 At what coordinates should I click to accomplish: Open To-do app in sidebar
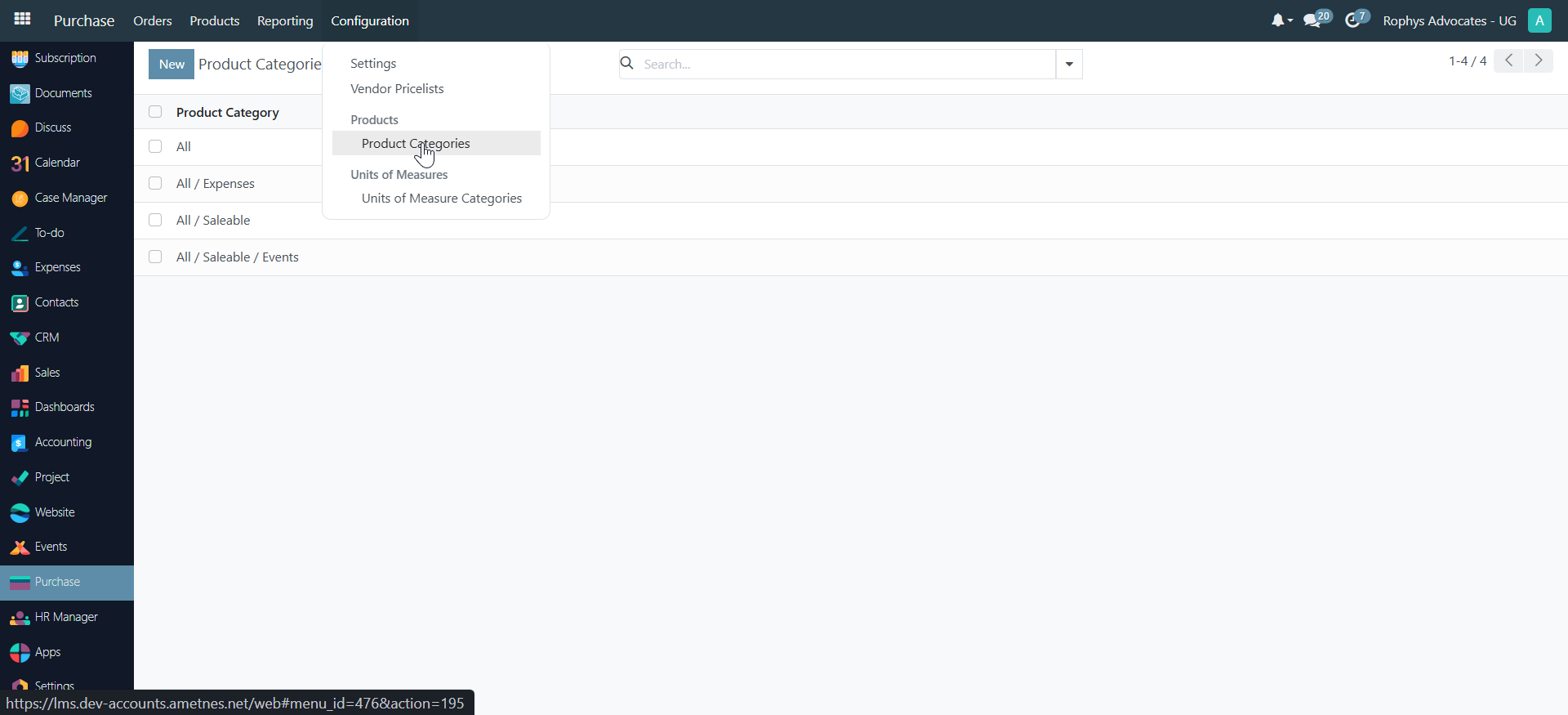pos(67,233)
